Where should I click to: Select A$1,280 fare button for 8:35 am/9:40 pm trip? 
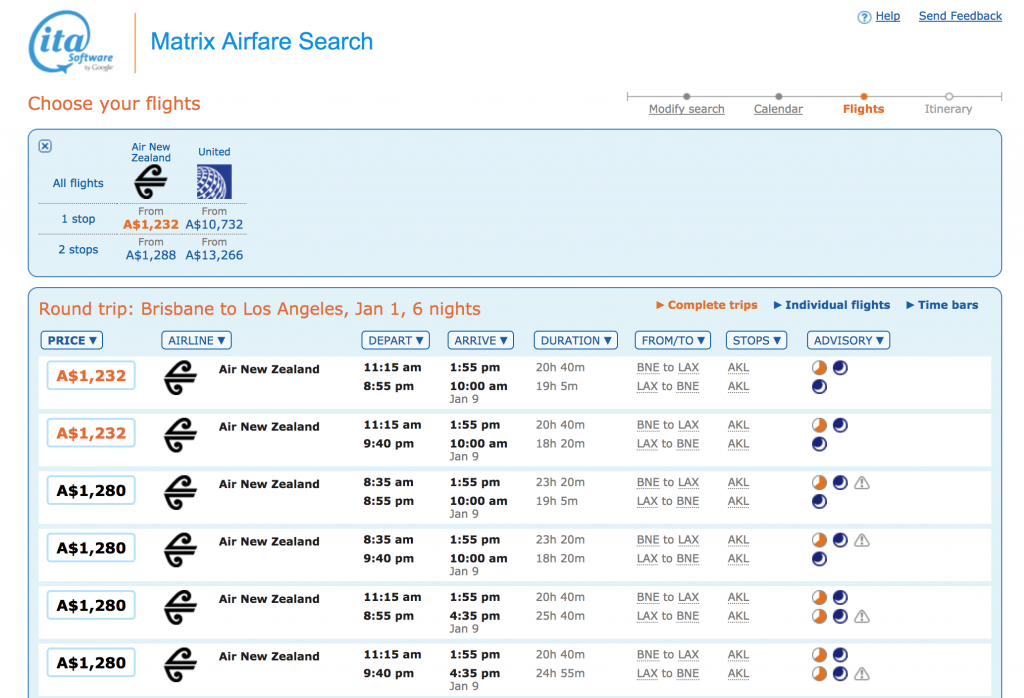[91, 548]
